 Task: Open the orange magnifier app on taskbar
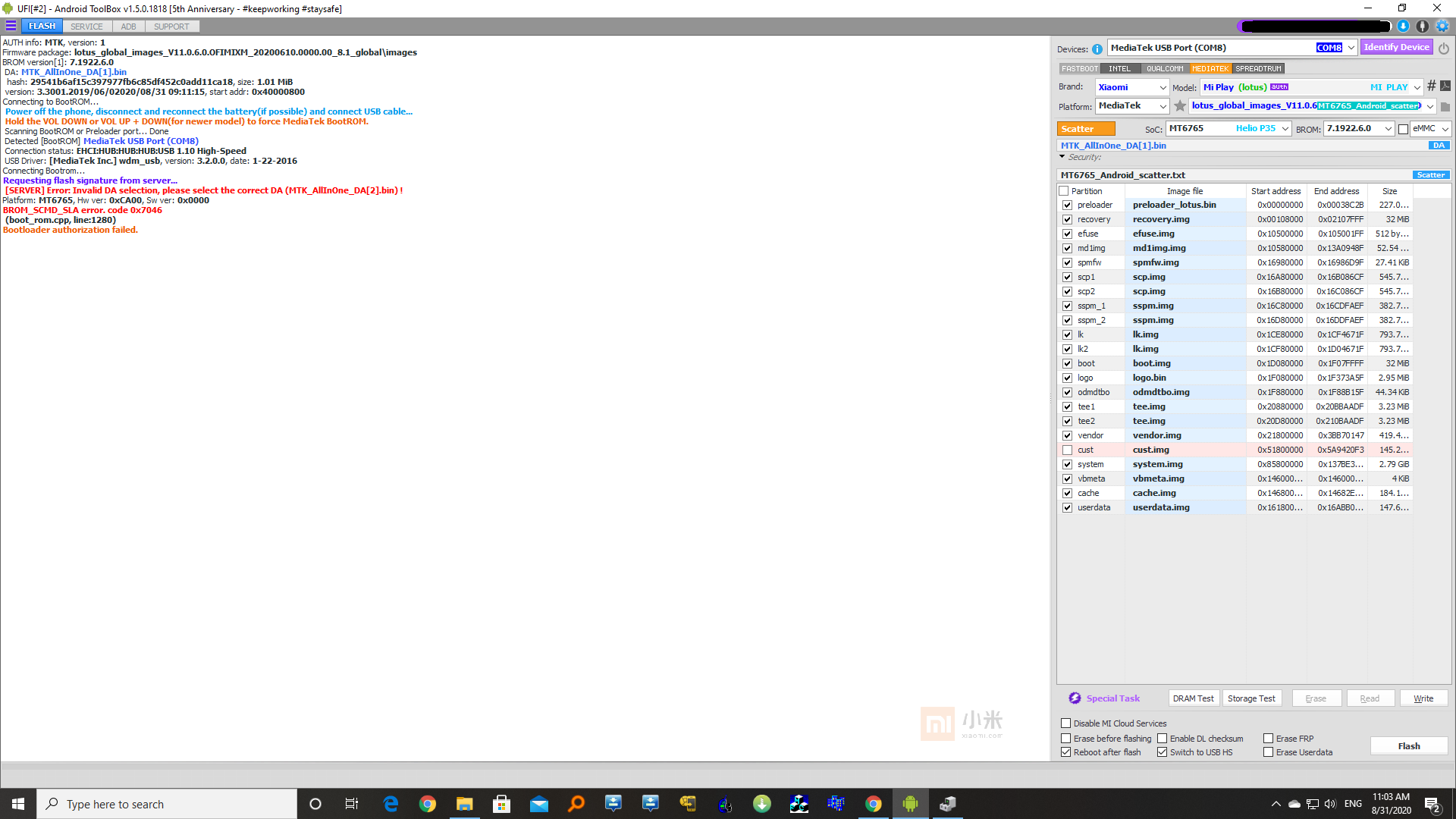[576, 804]
